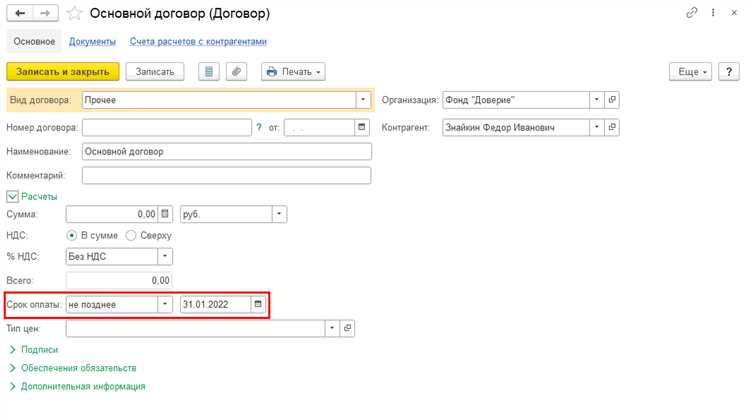750x419 pixels.
Task: Open the % НДС dropdown list
Action: tap(165, 256)
